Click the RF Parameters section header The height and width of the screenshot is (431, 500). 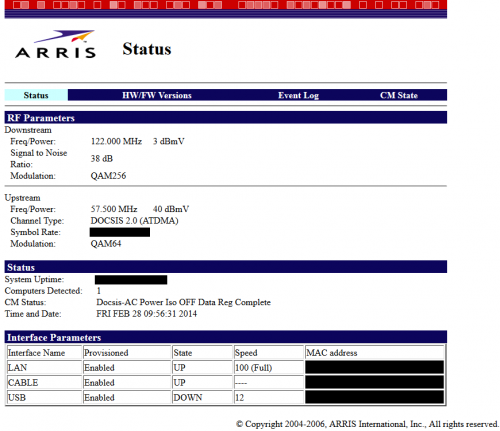pos(226,118)
